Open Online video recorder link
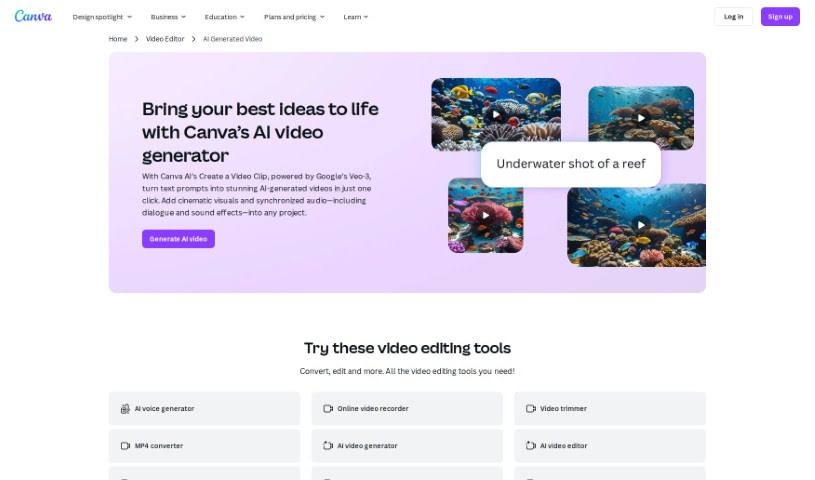 (x=407, y=409)
